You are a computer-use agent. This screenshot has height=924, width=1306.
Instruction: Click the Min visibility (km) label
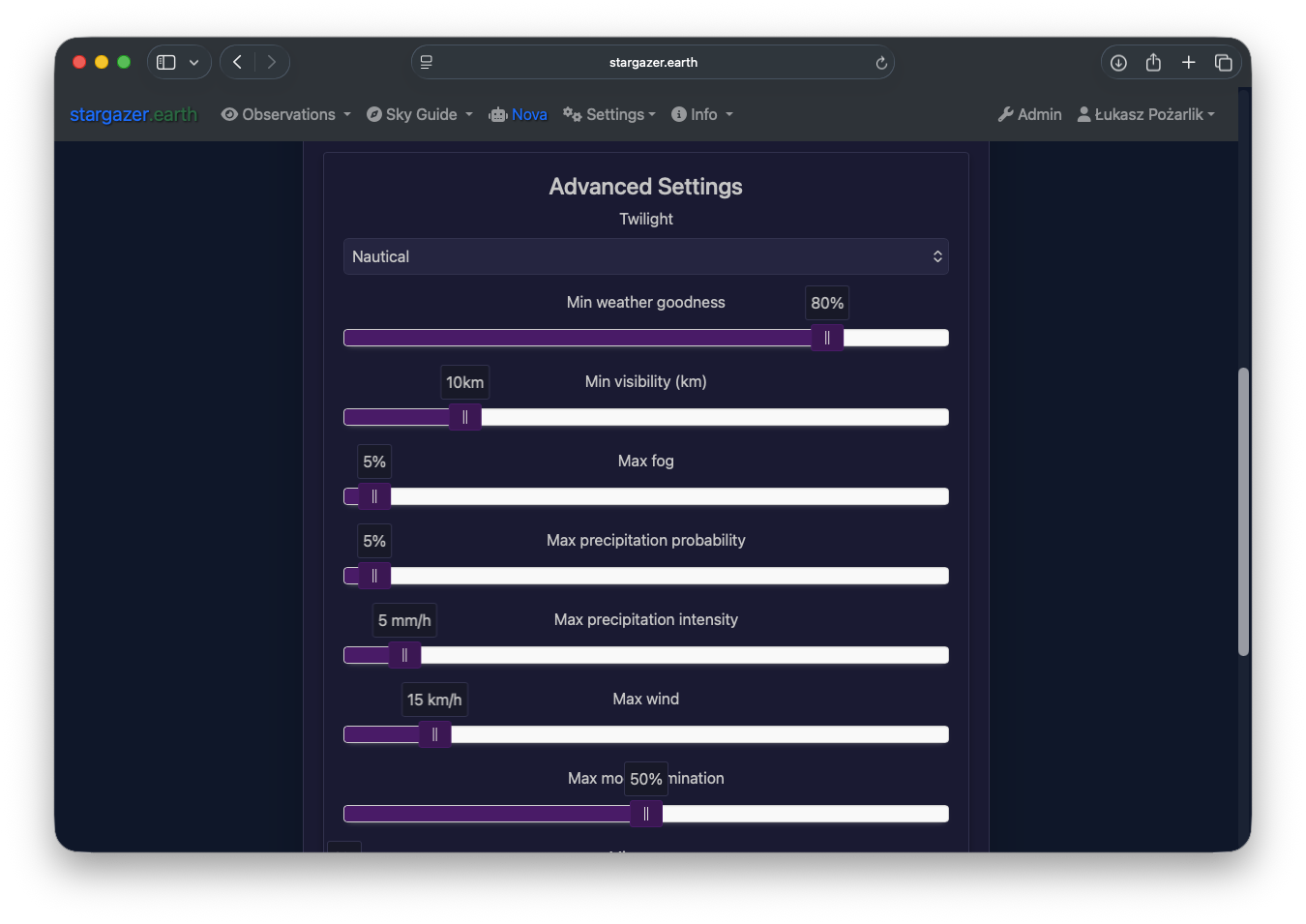pos(646,382)
